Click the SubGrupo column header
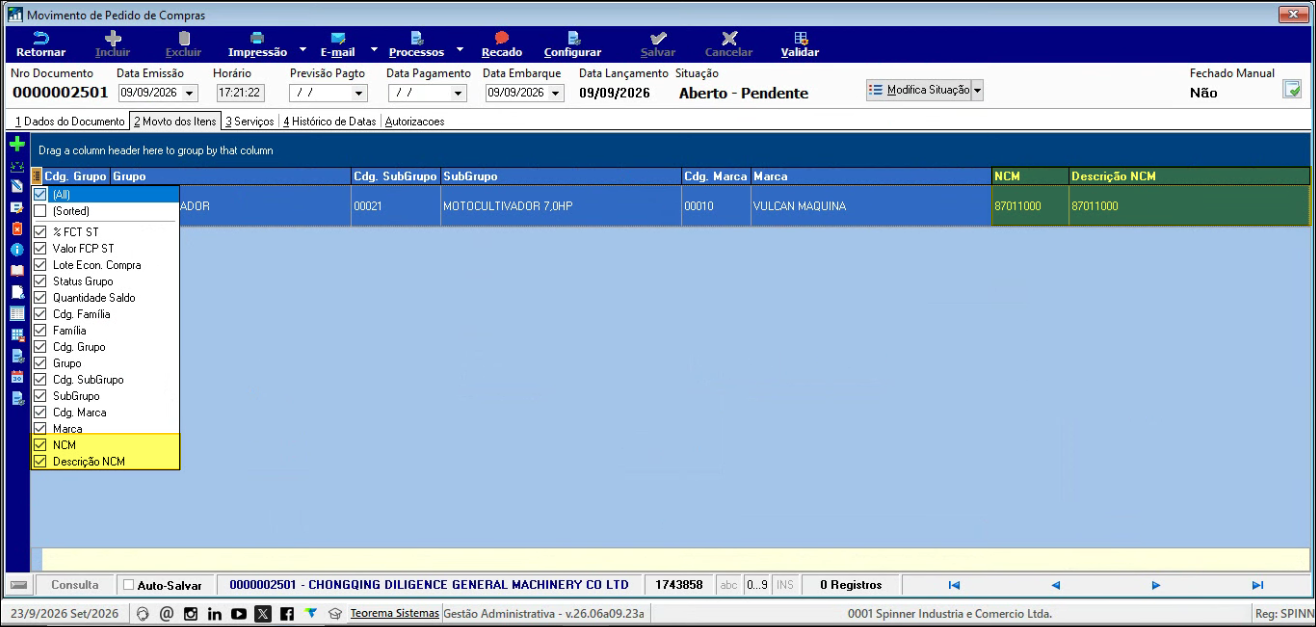This screenshot has height=627, width=1316. point(560,176)
